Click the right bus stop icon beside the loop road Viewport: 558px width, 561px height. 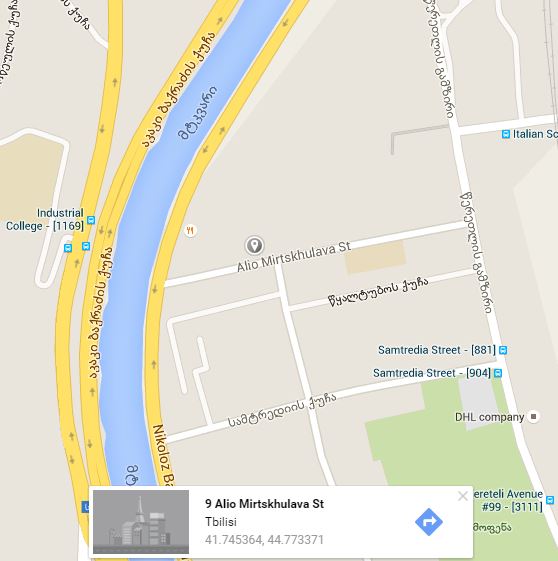click(x=86, y=246)
